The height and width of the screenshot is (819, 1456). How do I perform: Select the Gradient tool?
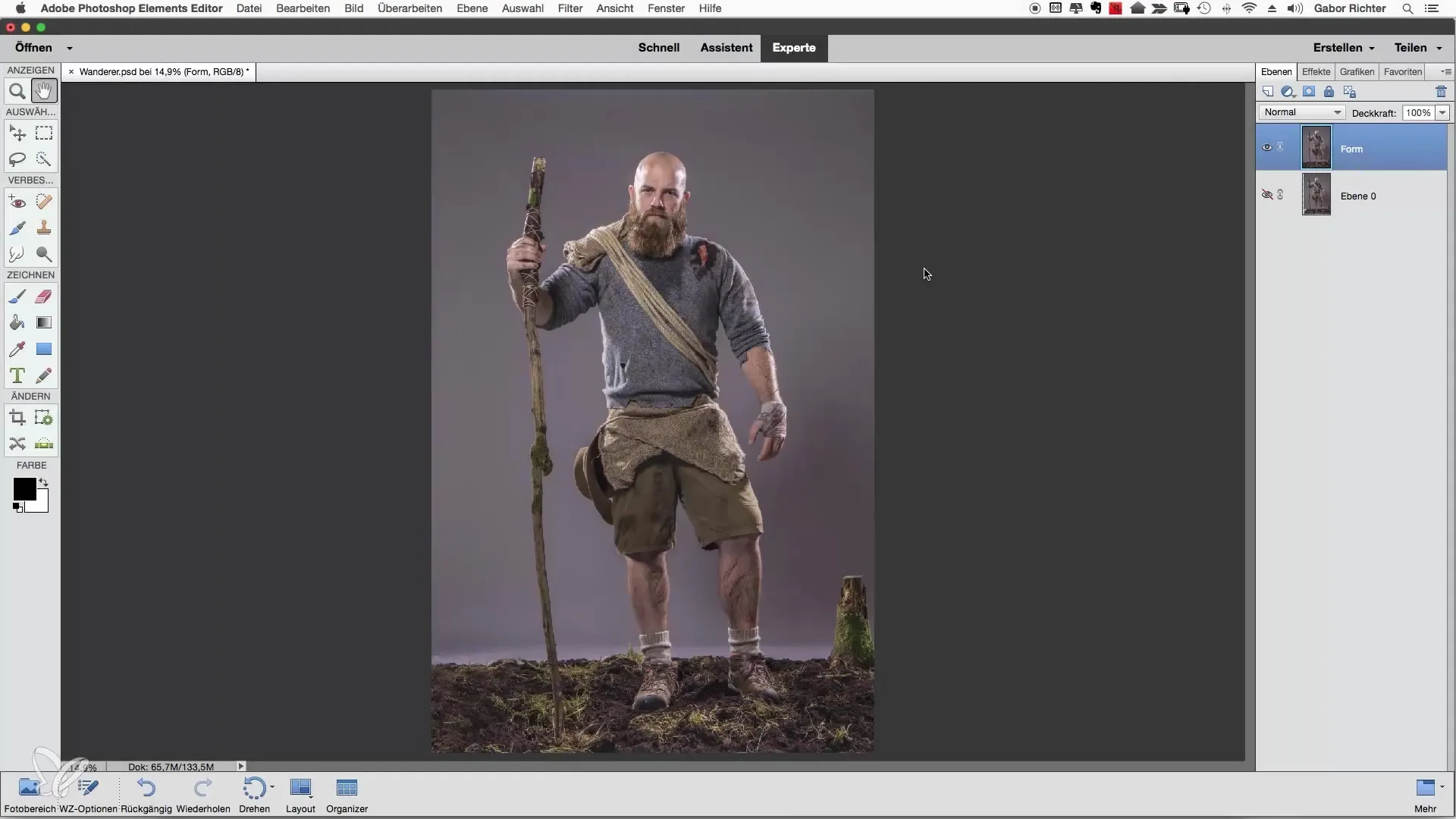click(44, 323)
